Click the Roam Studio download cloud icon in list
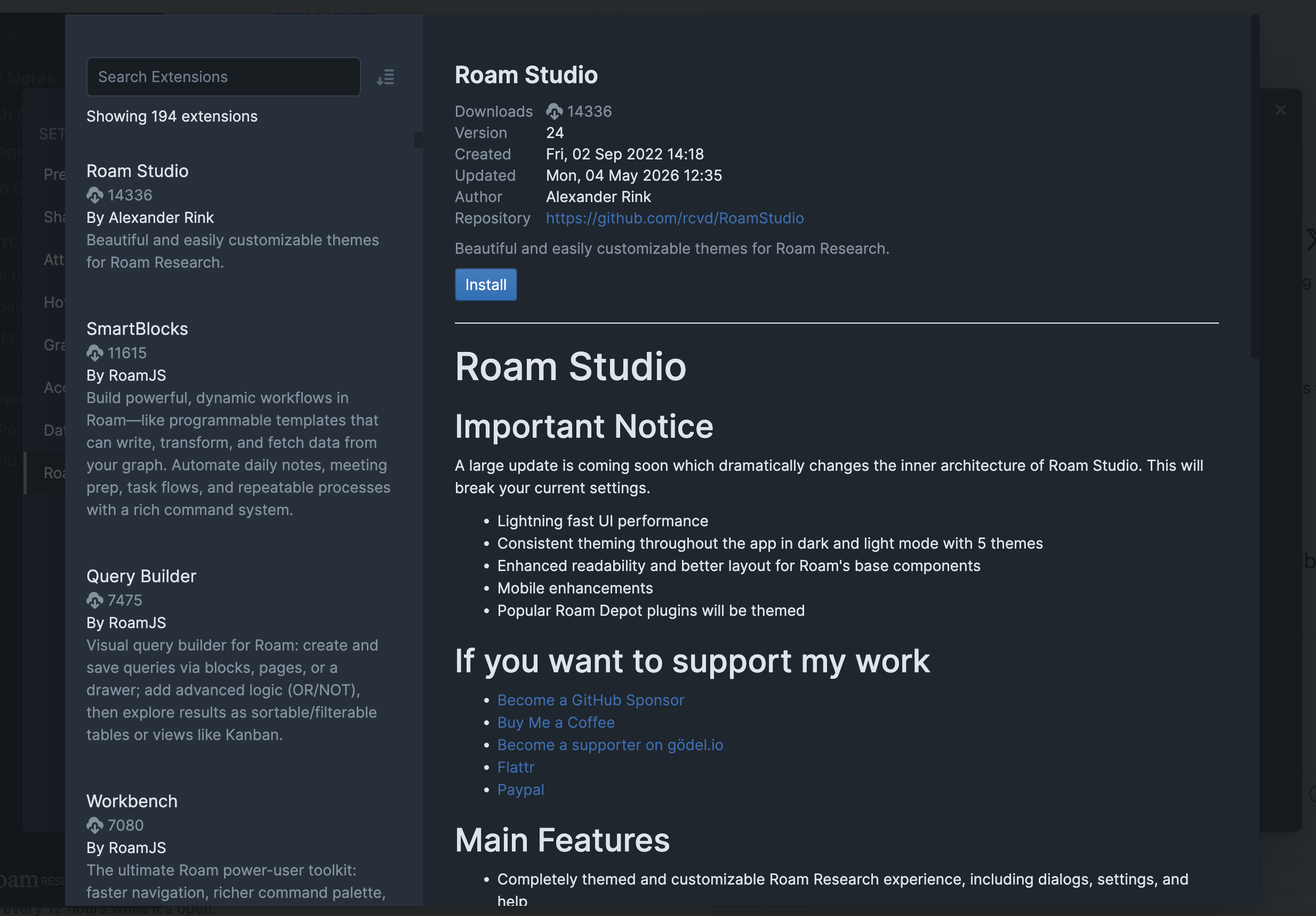The width and height of the screenshot is (1316, 916). pos(94,196)
